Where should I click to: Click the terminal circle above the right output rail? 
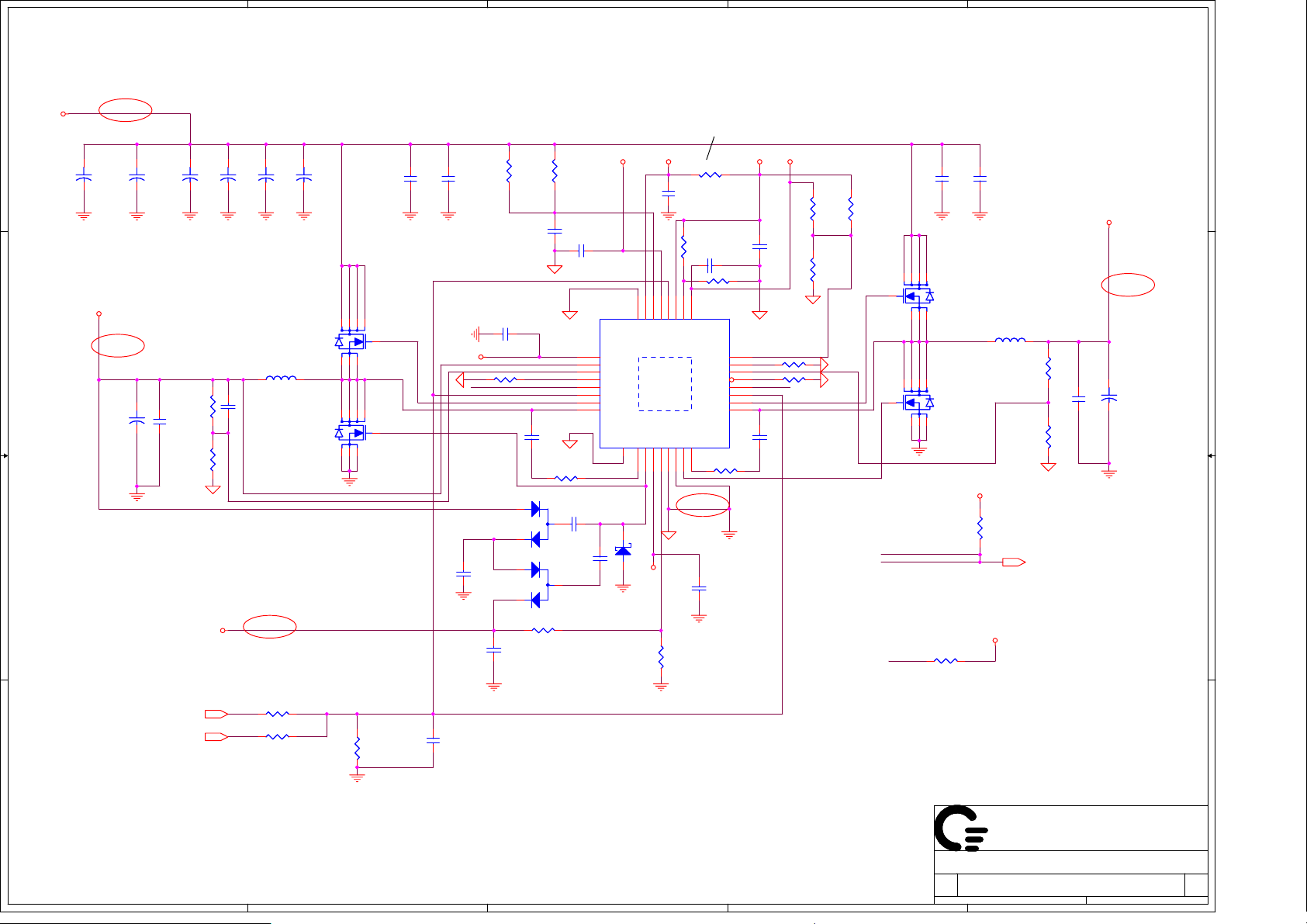point(1109,223)
